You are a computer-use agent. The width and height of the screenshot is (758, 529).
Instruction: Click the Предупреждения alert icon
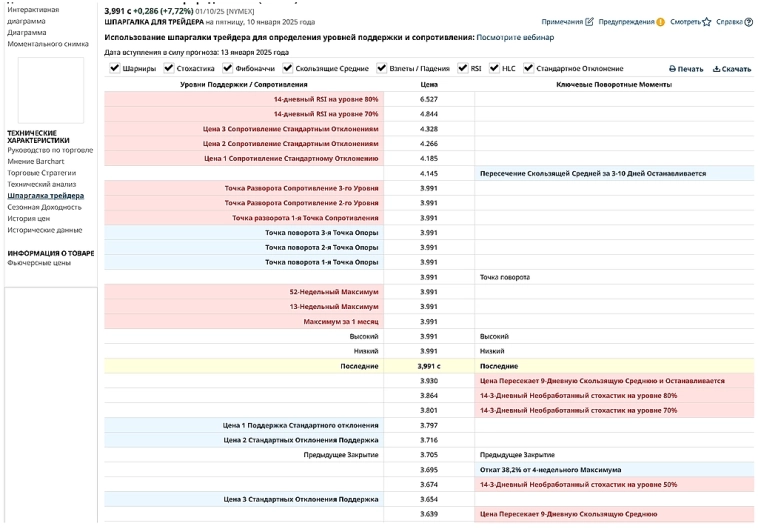coord(660,21)
